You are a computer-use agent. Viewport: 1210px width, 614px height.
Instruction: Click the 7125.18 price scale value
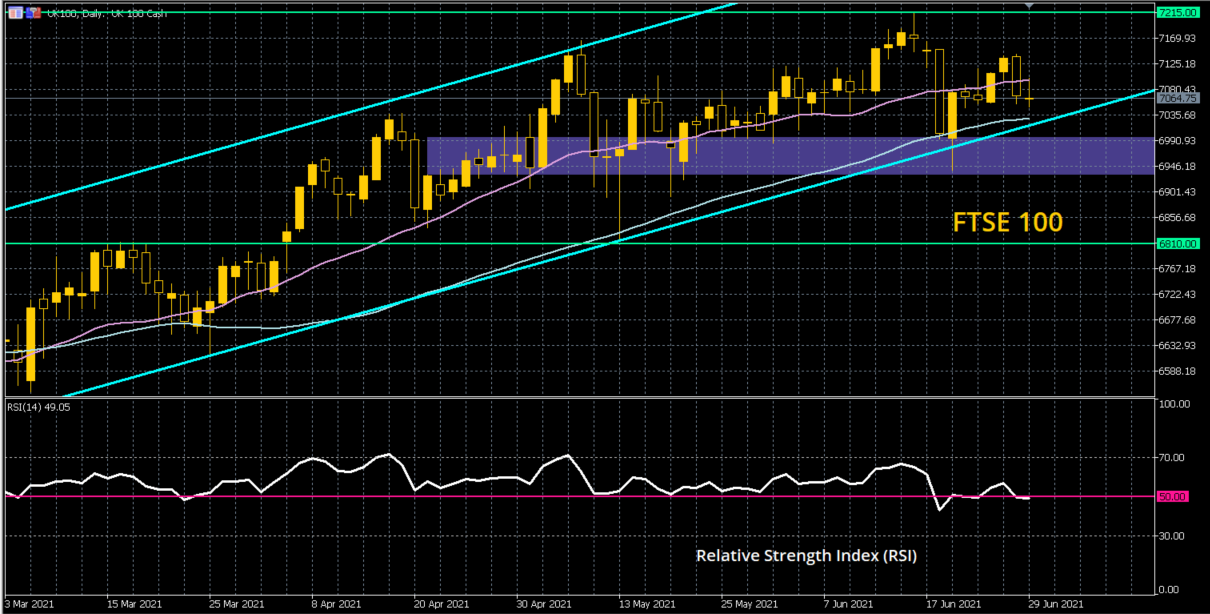pyautogui.click(x=1177, y=64)
